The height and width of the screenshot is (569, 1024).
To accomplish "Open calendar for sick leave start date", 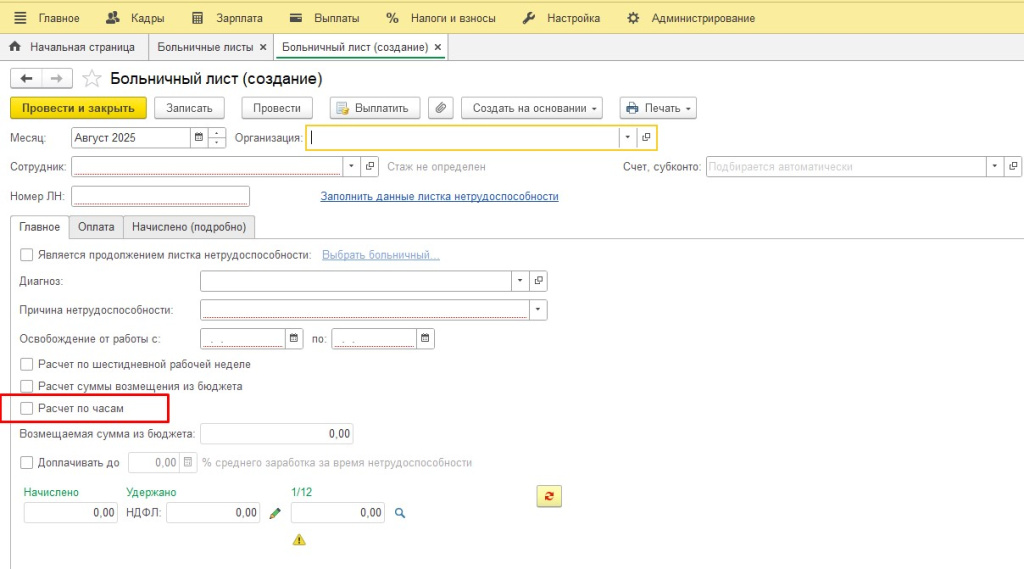I will (294, 339).
